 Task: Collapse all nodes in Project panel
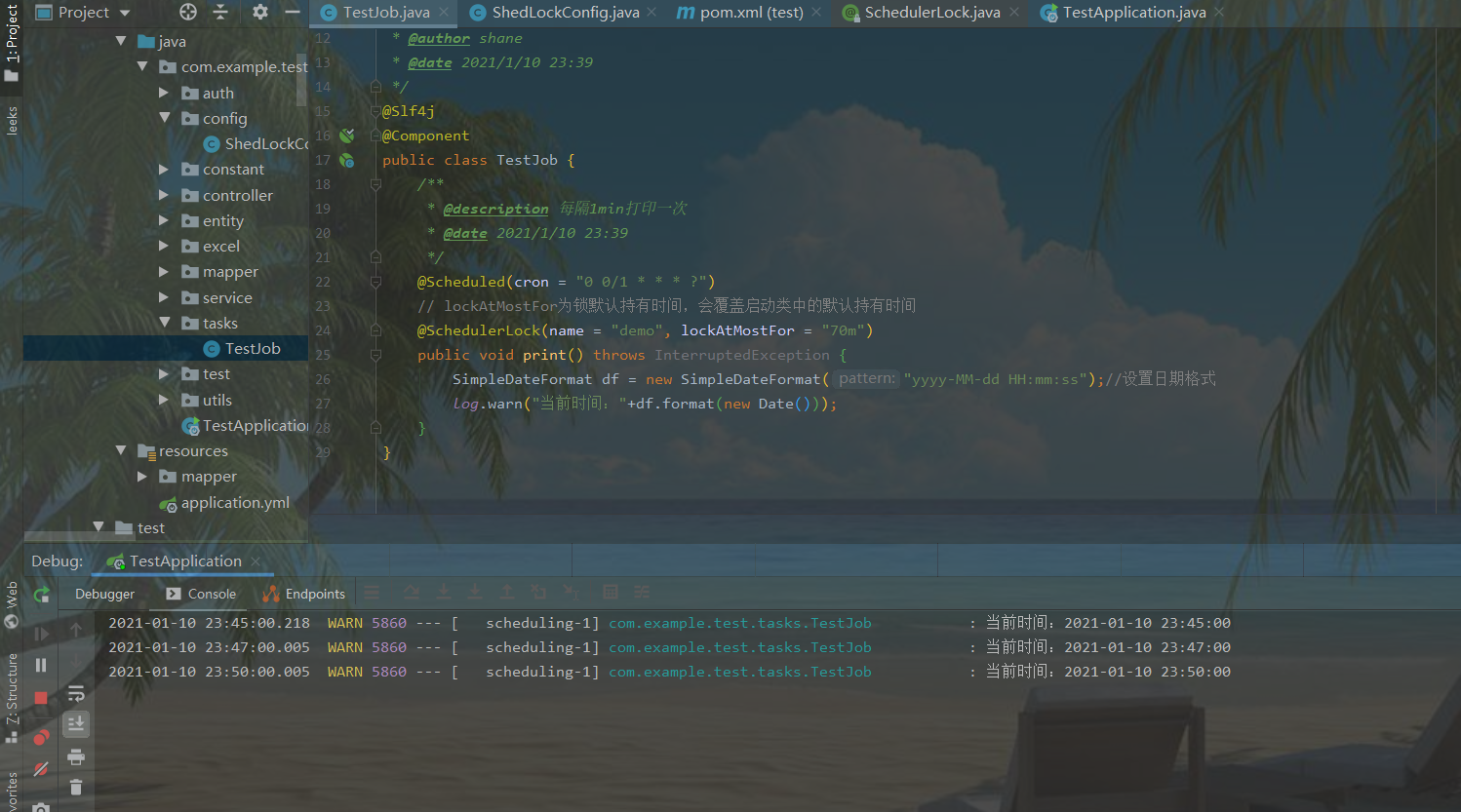(220, 12)
